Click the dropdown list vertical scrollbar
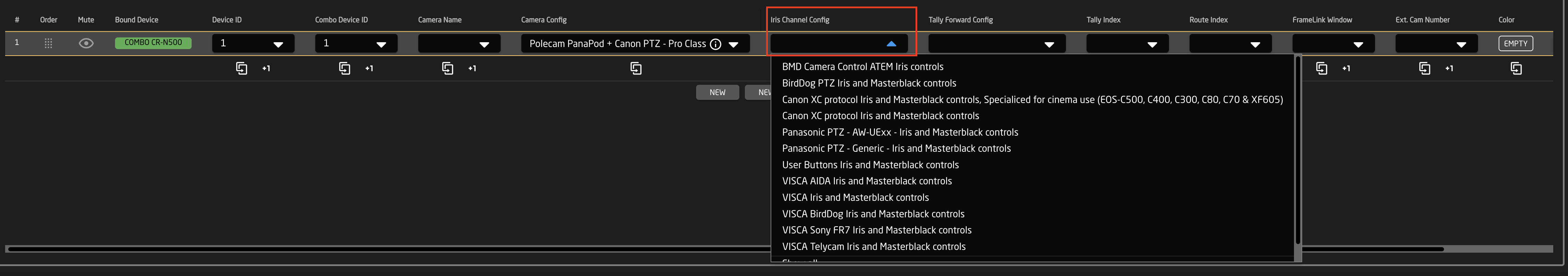 tap(1298, 152)
